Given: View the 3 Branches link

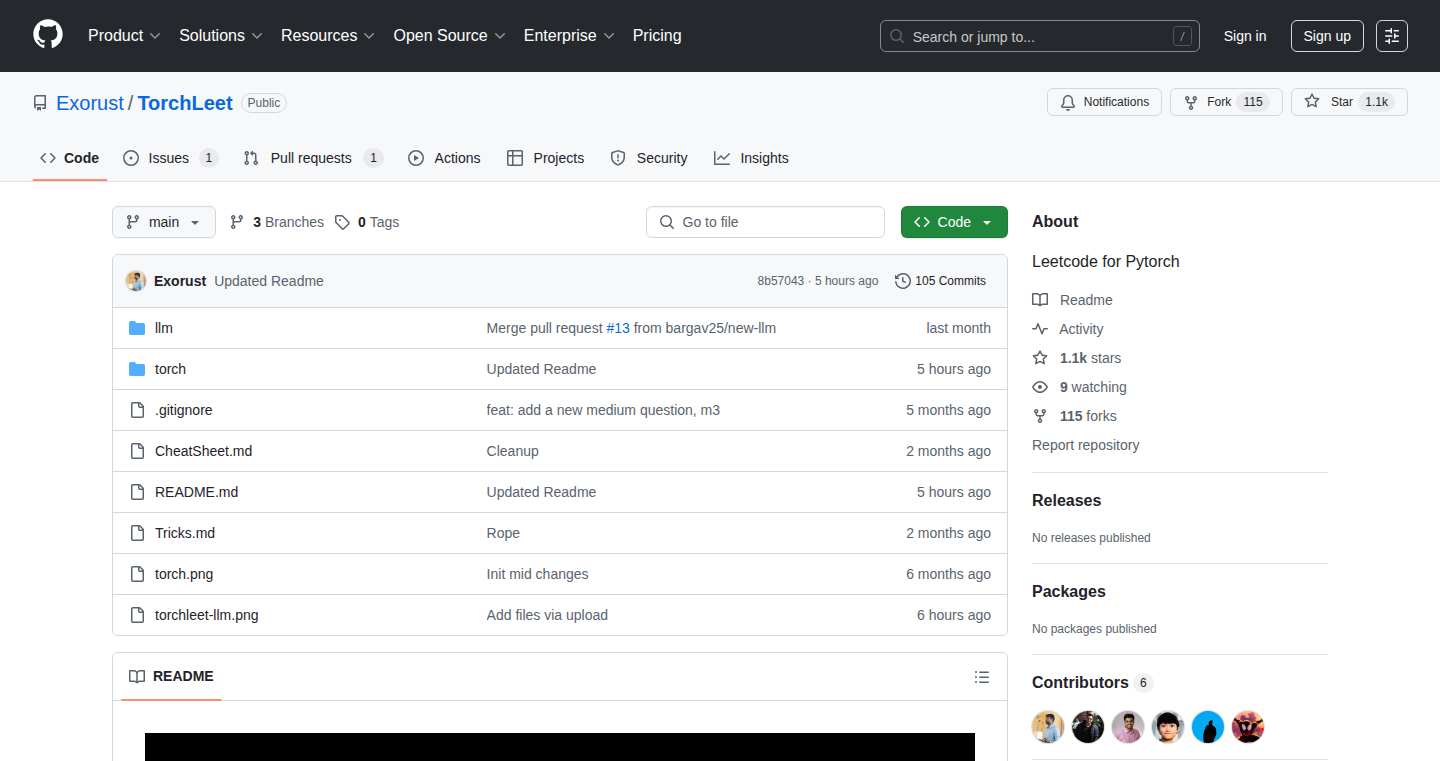Looking at the screenshot, I should [x=277, y=222].
